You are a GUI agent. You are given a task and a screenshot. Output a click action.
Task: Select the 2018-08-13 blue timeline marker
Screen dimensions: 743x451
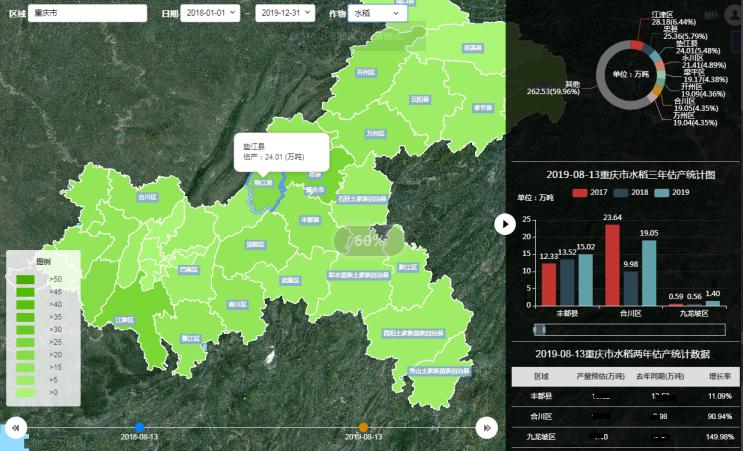pos(139,427)
